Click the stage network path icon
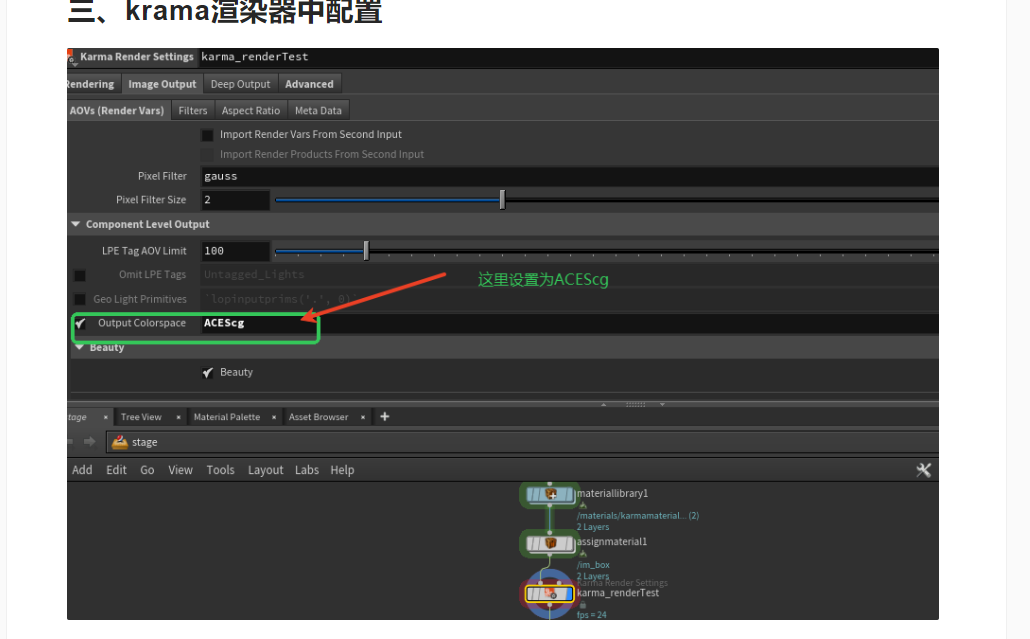 [x=120, y=442]
